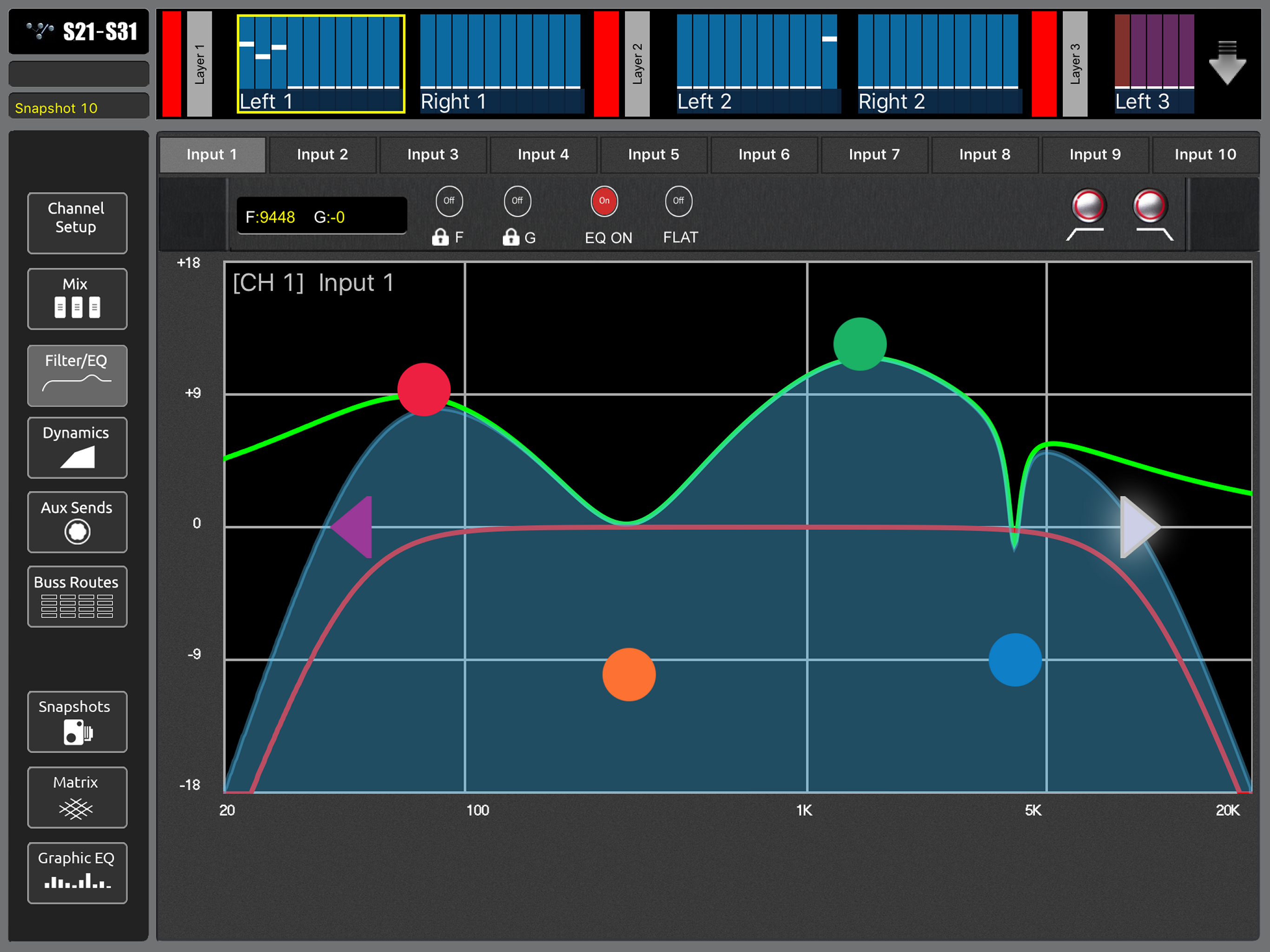Open Aux Sends panel

(x=77, y=522)
